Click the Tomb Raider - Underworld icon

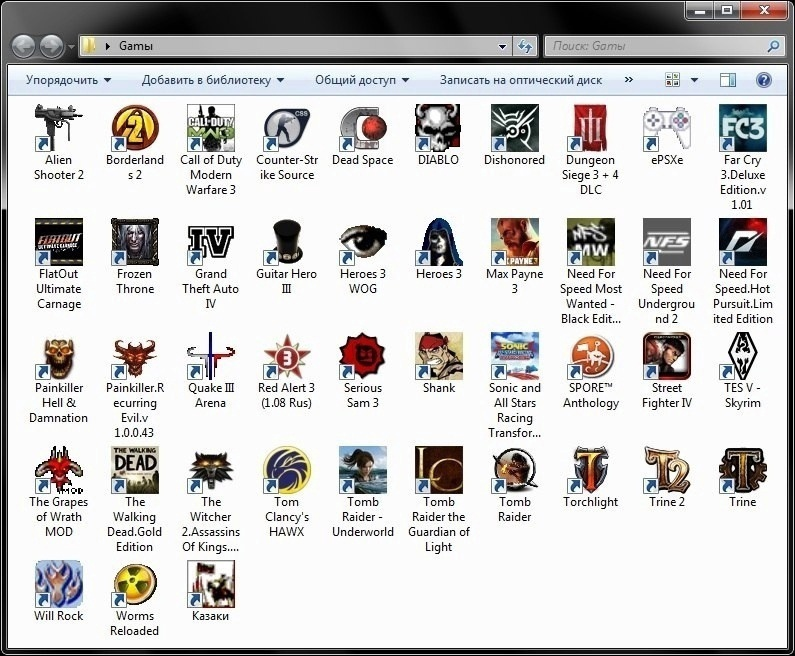pos(363,470)
